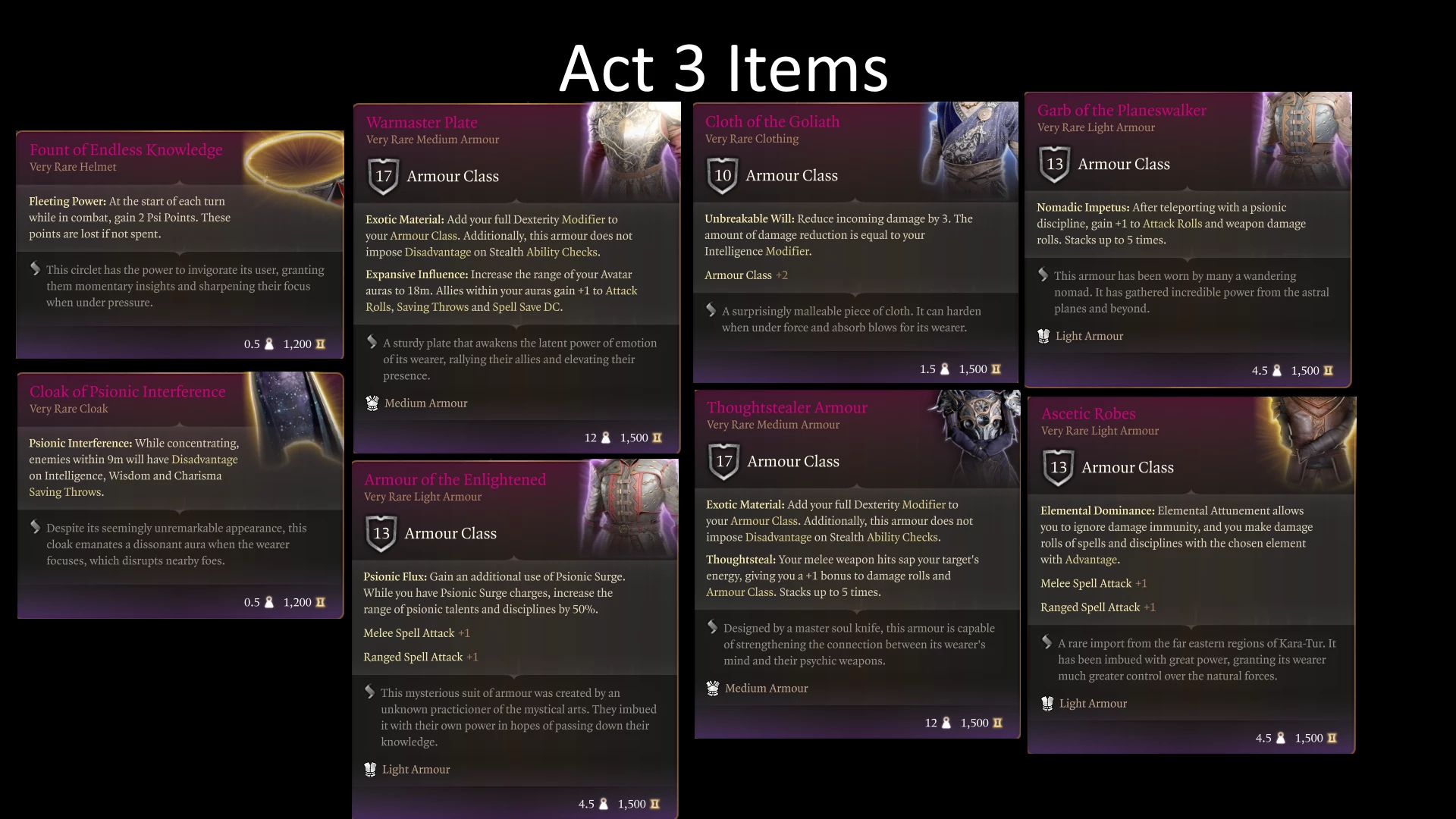Select the Cloak of Psionic Interference artwork

(x=297, y=413)
